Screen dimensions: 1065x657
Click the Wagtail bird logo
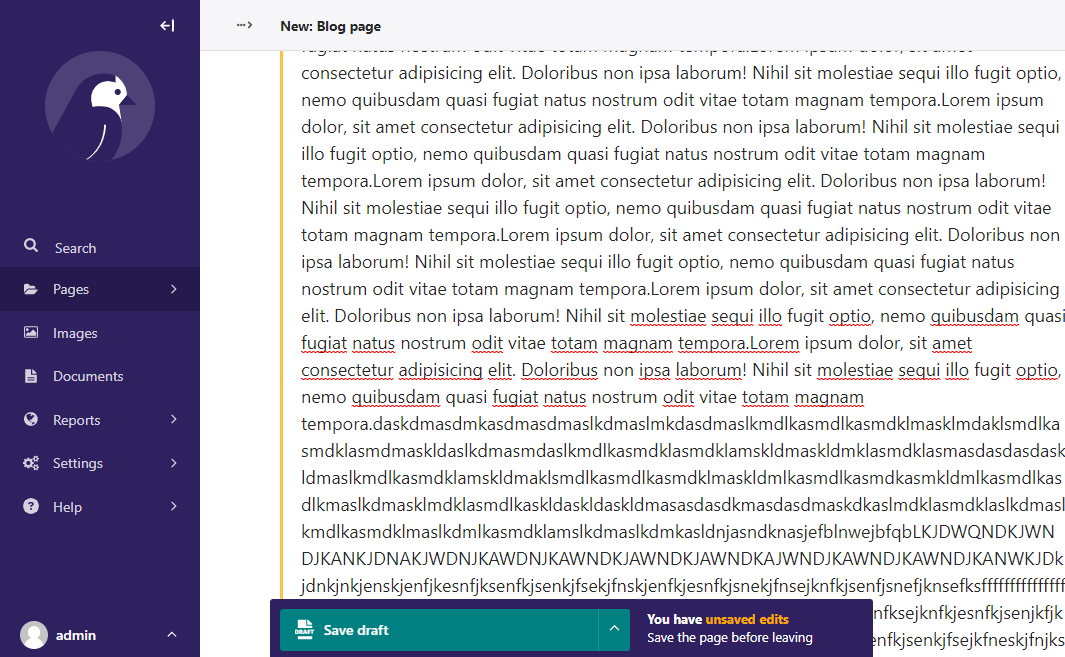(99, 107)
